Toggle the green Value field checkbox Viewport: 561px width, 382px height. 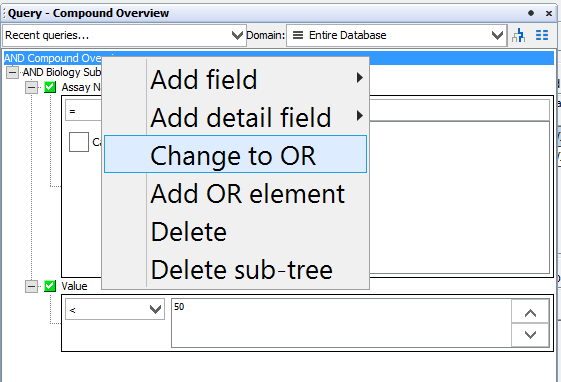pos(50,286)
